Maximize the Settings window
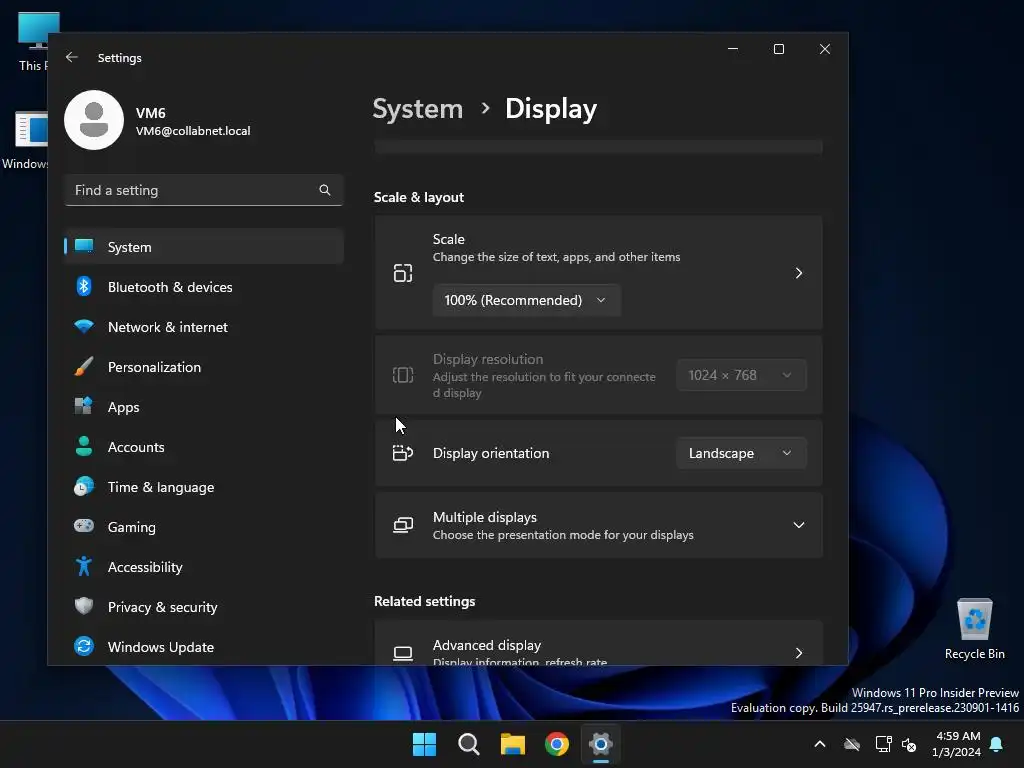 coord(778,49)
